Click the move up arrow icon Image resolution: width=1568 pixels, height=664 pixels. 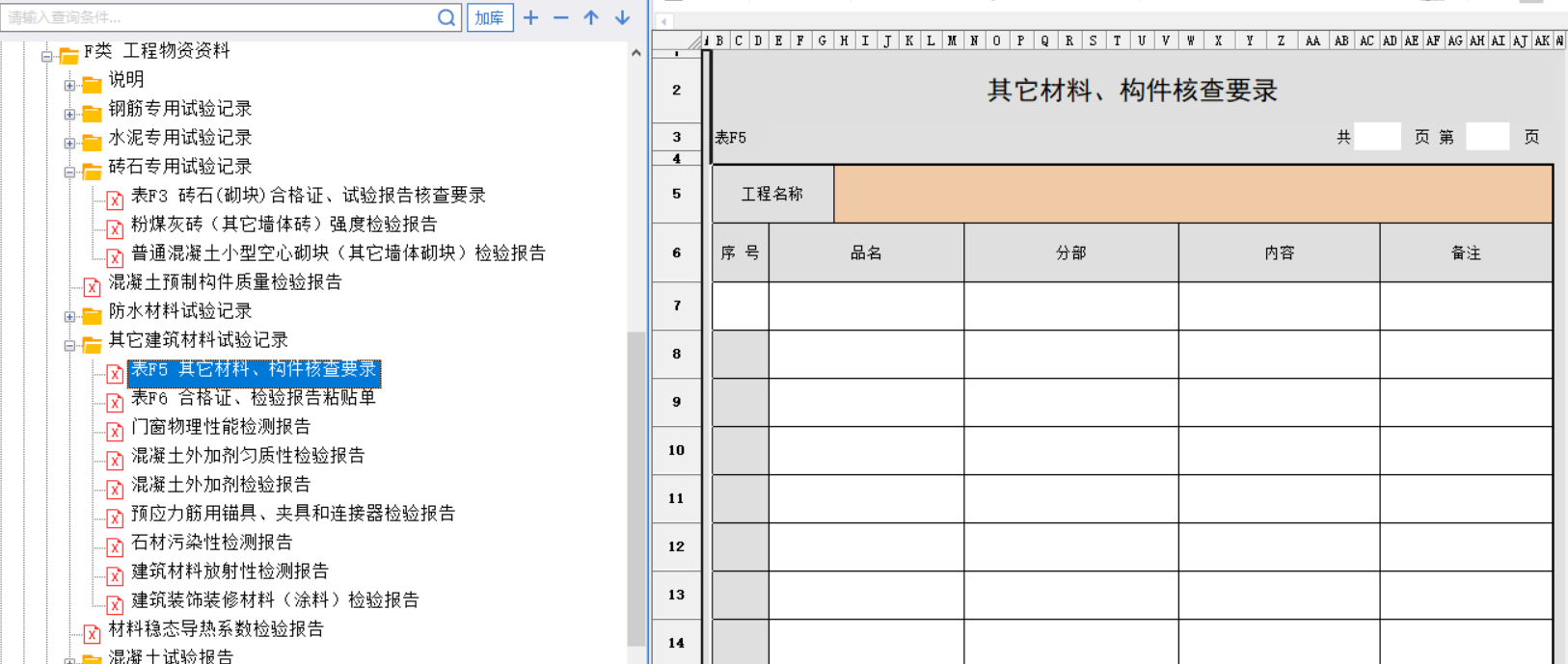click(591, 17)
